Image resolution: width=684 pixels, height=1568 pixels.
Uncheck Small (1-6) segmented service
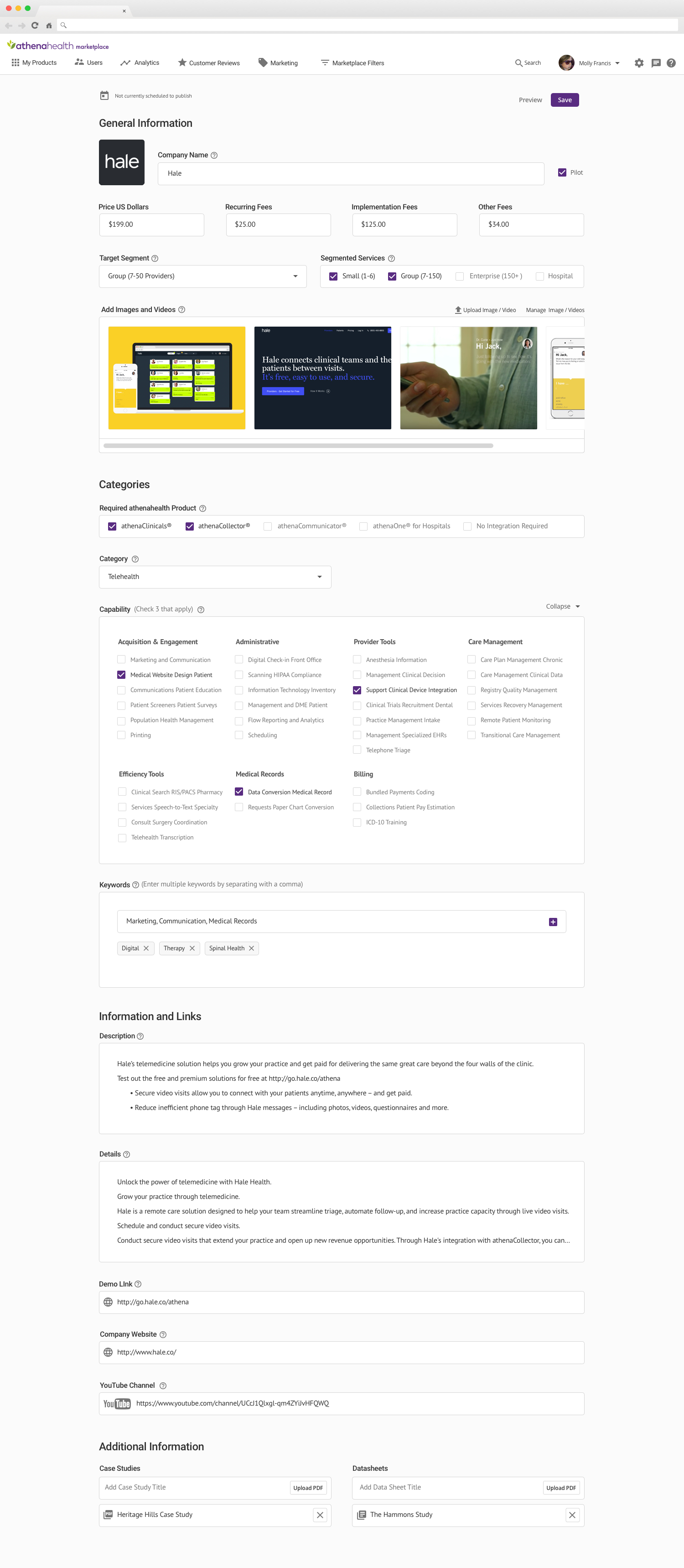click(x=333, y=276)
